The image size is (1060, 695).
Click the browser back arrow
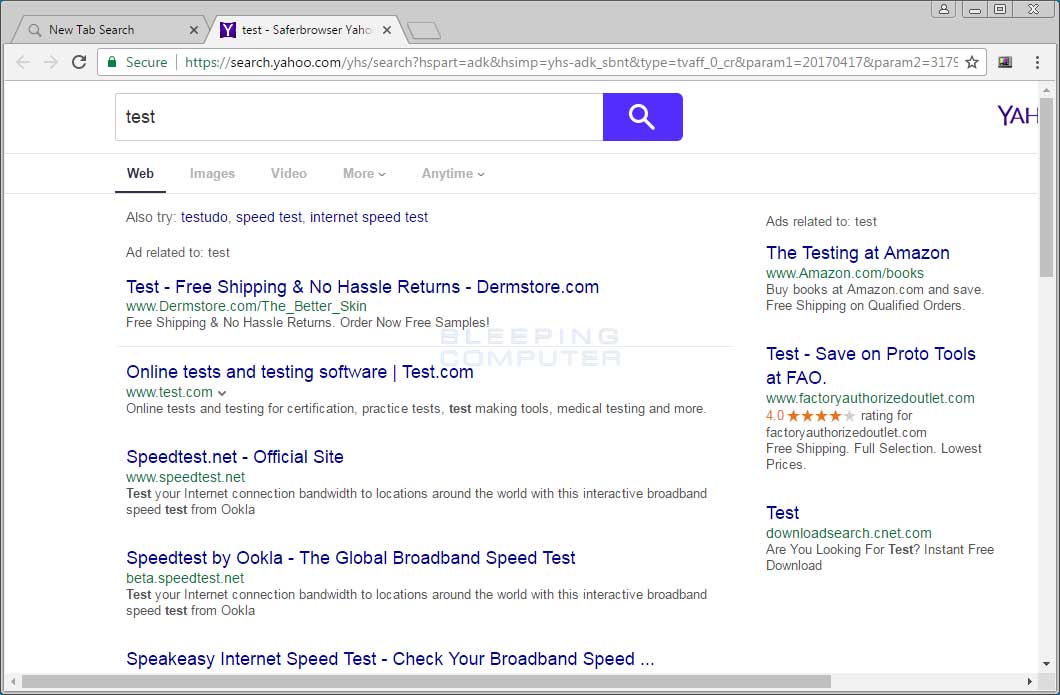coord(23,62)
